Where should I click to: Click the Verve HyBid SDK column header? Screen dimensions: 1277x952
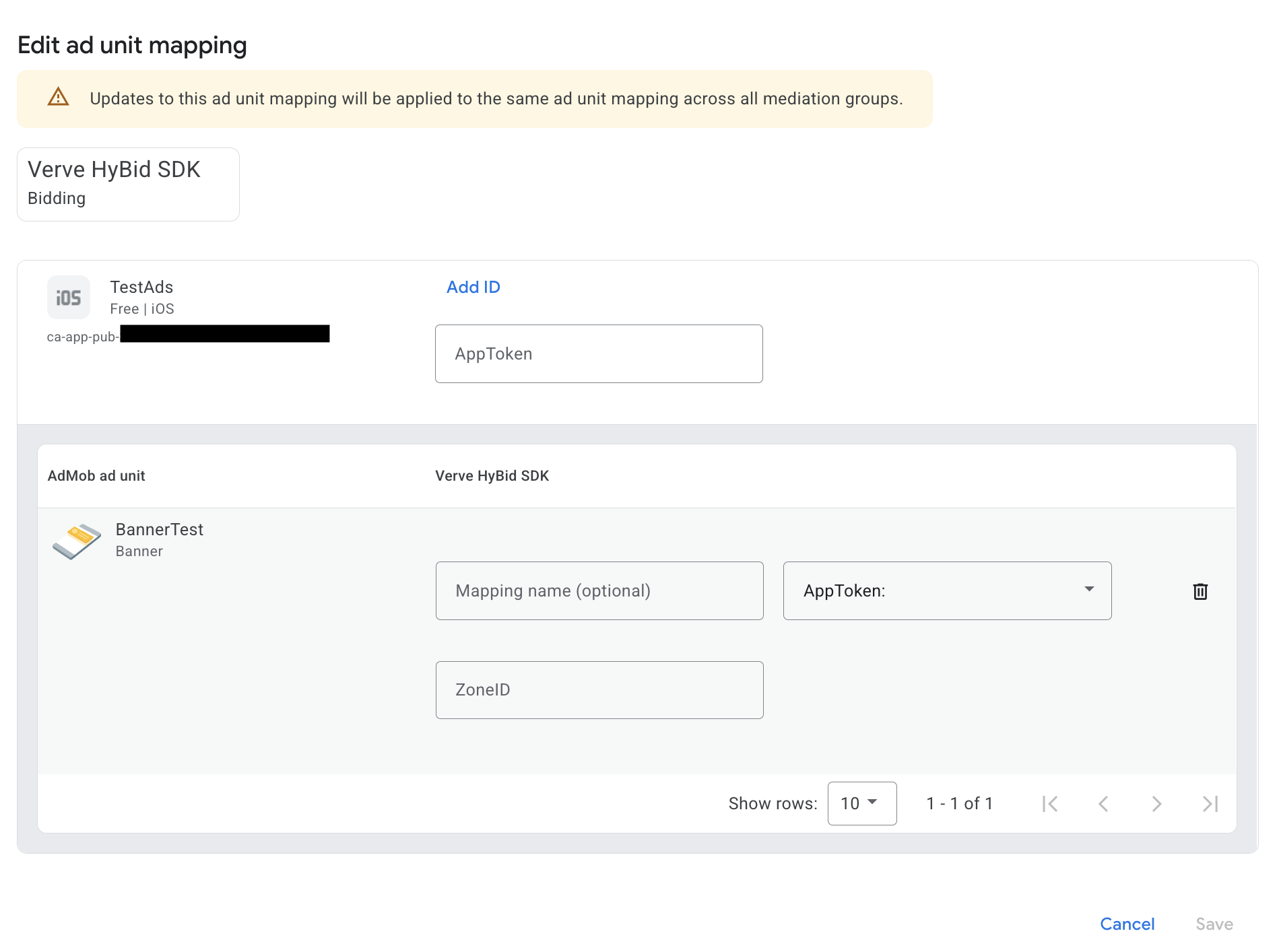(x=492, y=475)
